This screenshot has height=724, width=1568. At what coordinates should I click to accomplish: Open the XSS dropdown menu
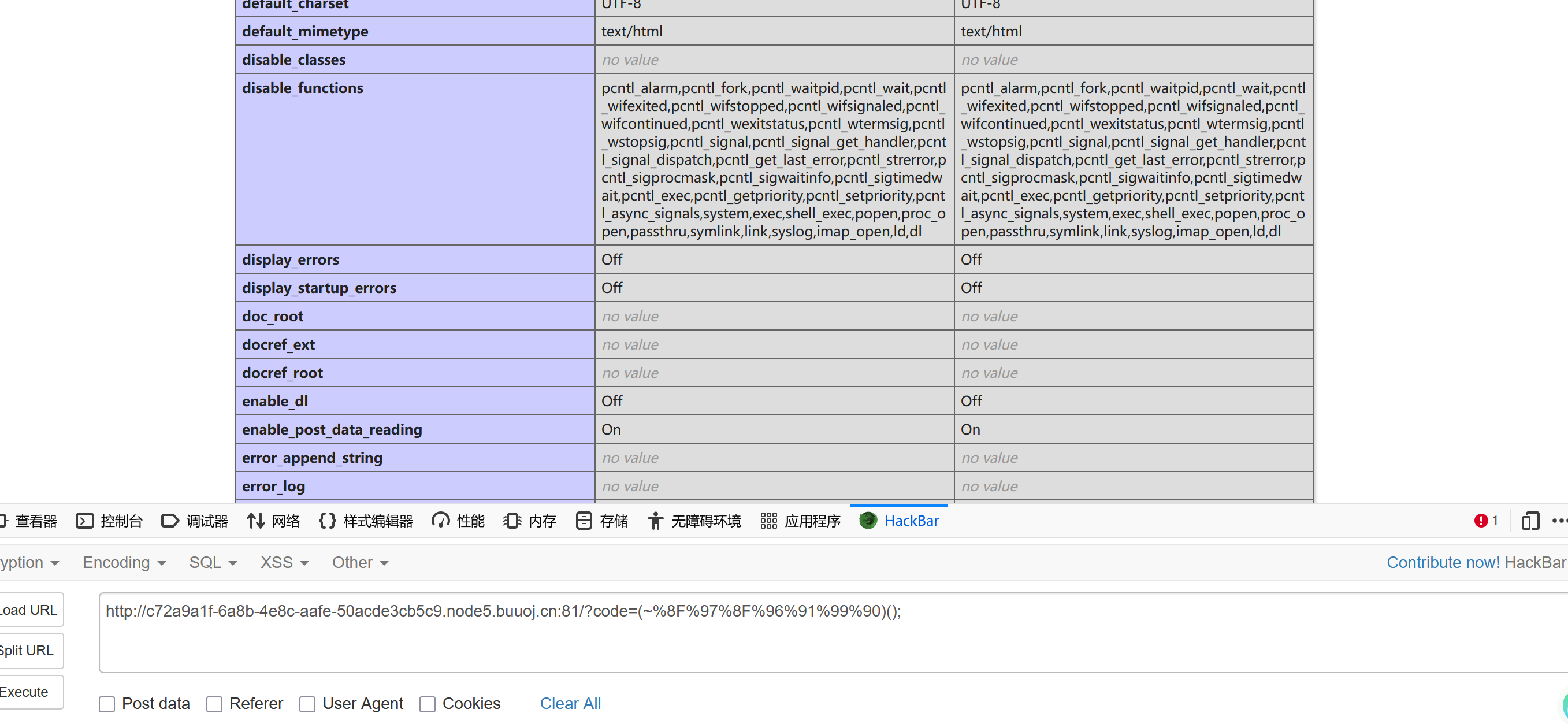284,563
